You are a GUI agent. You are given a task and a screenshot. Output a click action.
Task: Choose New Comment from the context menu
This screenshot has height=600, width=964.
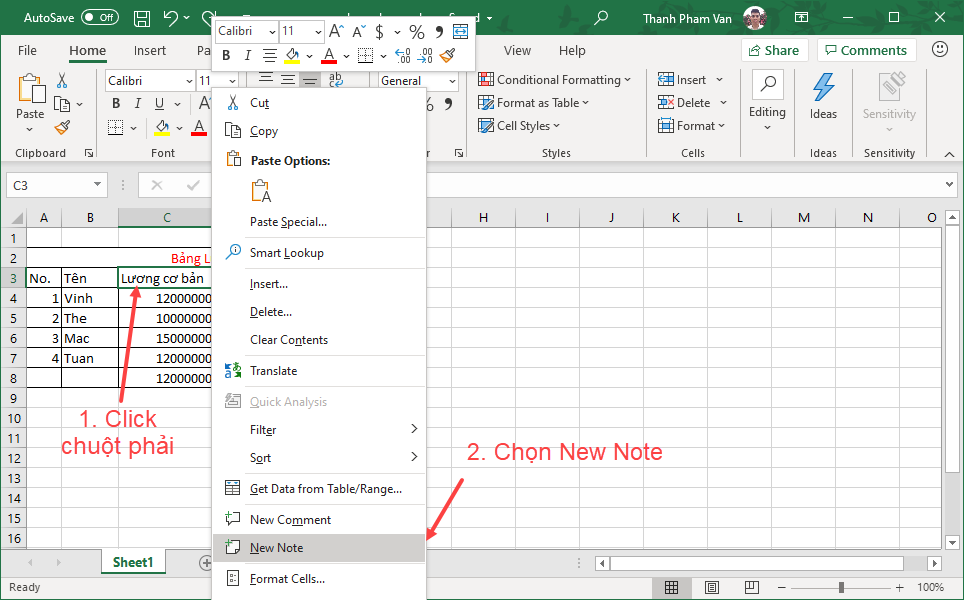[319, 519]
